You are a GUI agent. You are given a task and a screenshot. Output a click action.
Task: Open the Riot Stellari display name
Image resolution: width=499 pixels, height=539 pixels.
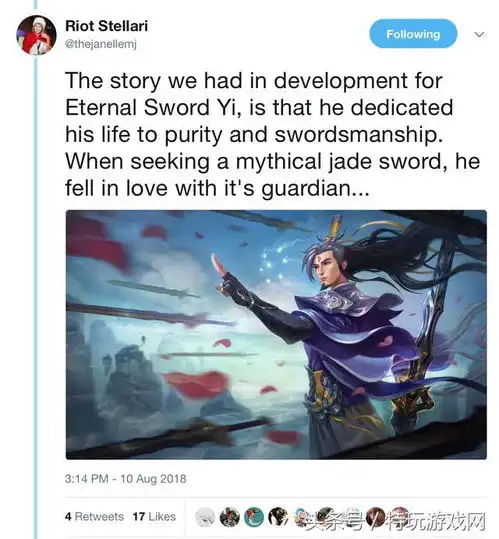[107, 26]
